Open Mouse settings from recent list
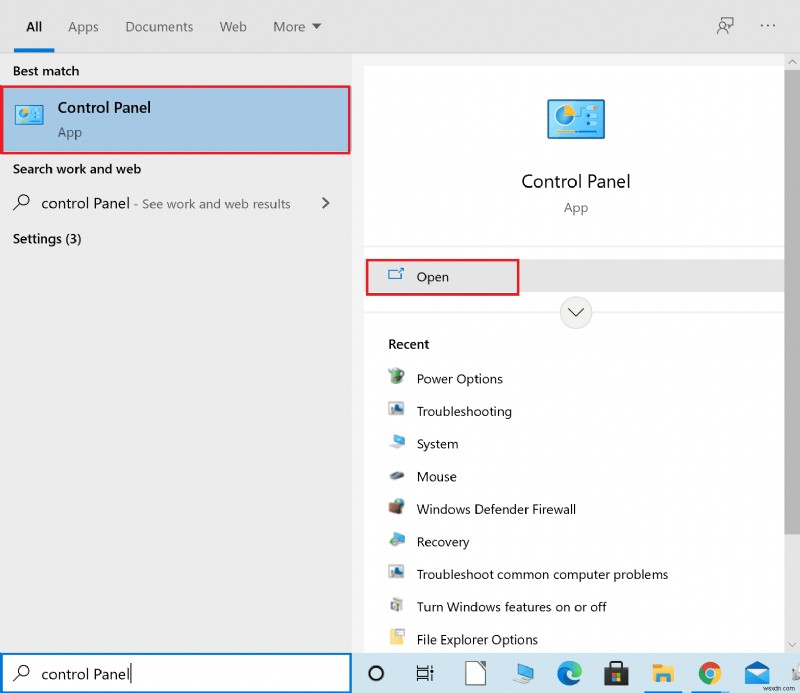The height and width of the screenshot is (693, 800). click(x=435, y=476)
